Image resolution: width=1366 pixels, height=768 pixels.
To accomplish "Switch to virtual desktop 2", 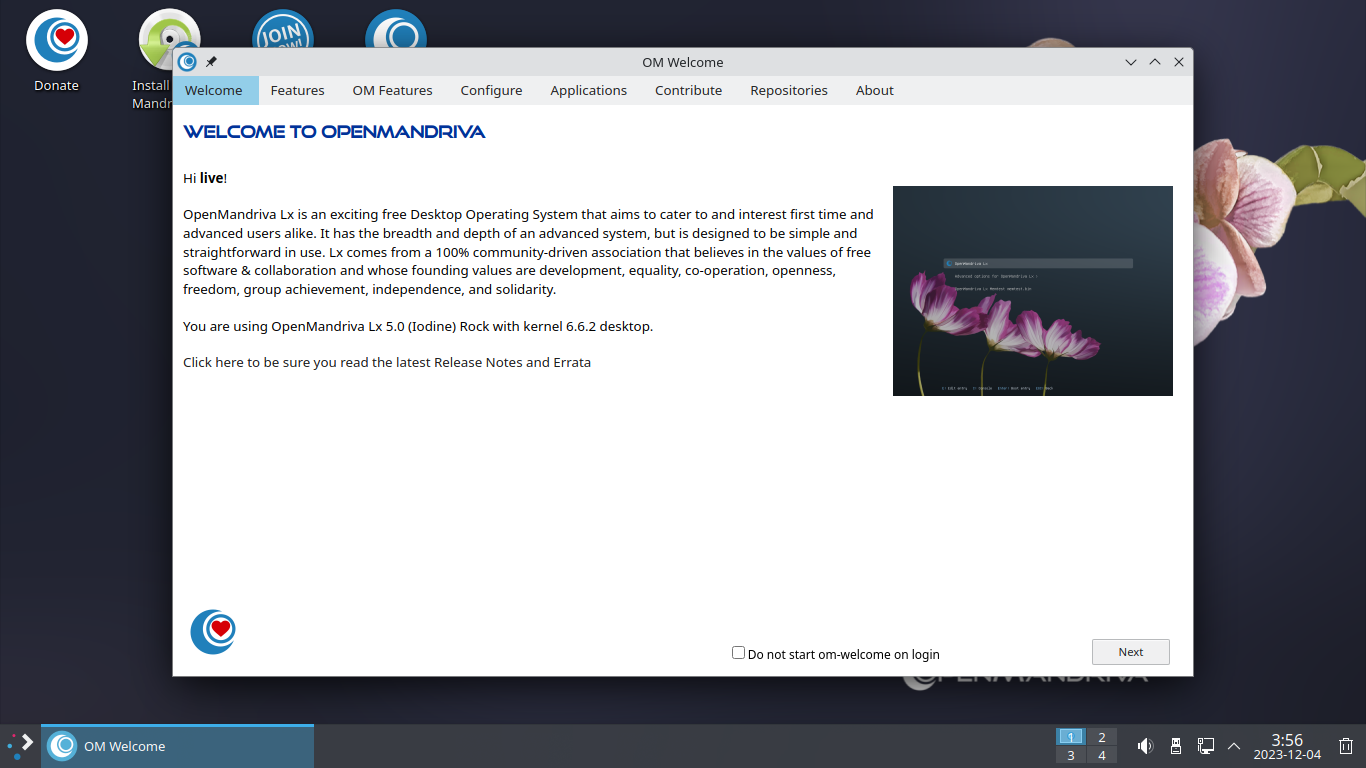I will [x=1102, y=737].
